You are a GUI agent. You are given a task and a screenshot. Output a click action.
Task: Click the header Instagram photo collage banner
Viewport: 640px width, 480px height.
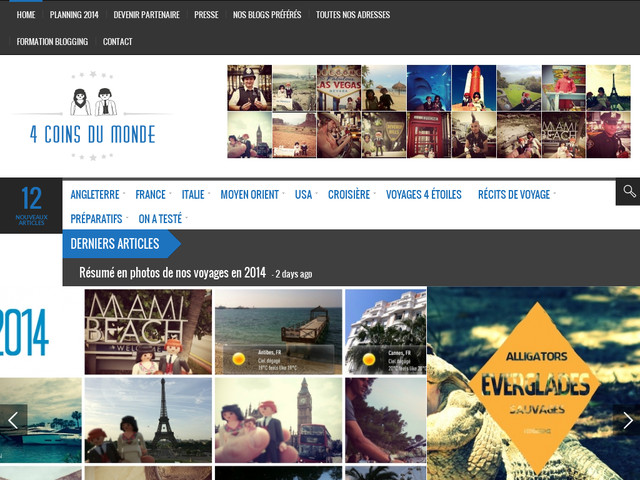point(428,112)
